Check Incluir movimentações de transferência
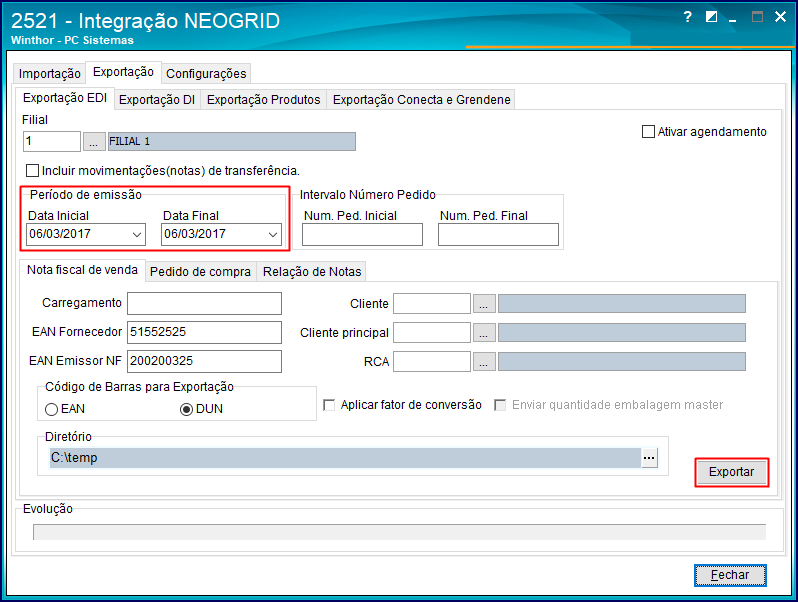The width and height of the screenshot is (798, 602). [32, 170]
